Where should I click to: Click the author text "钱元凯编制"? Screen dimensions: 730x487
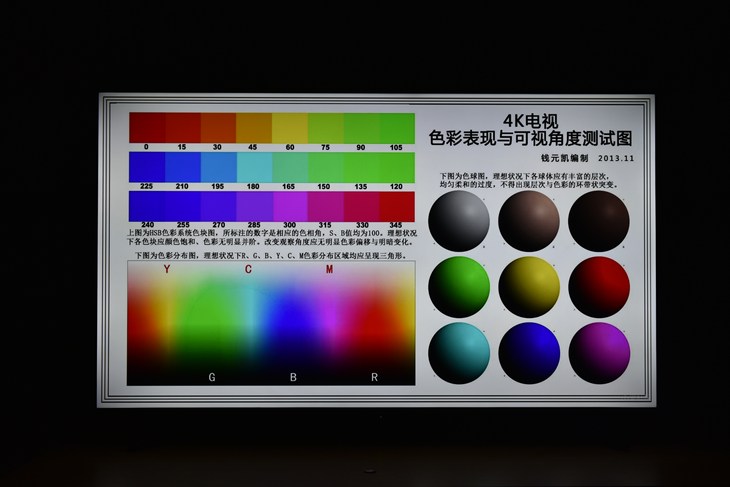[564, 158]
